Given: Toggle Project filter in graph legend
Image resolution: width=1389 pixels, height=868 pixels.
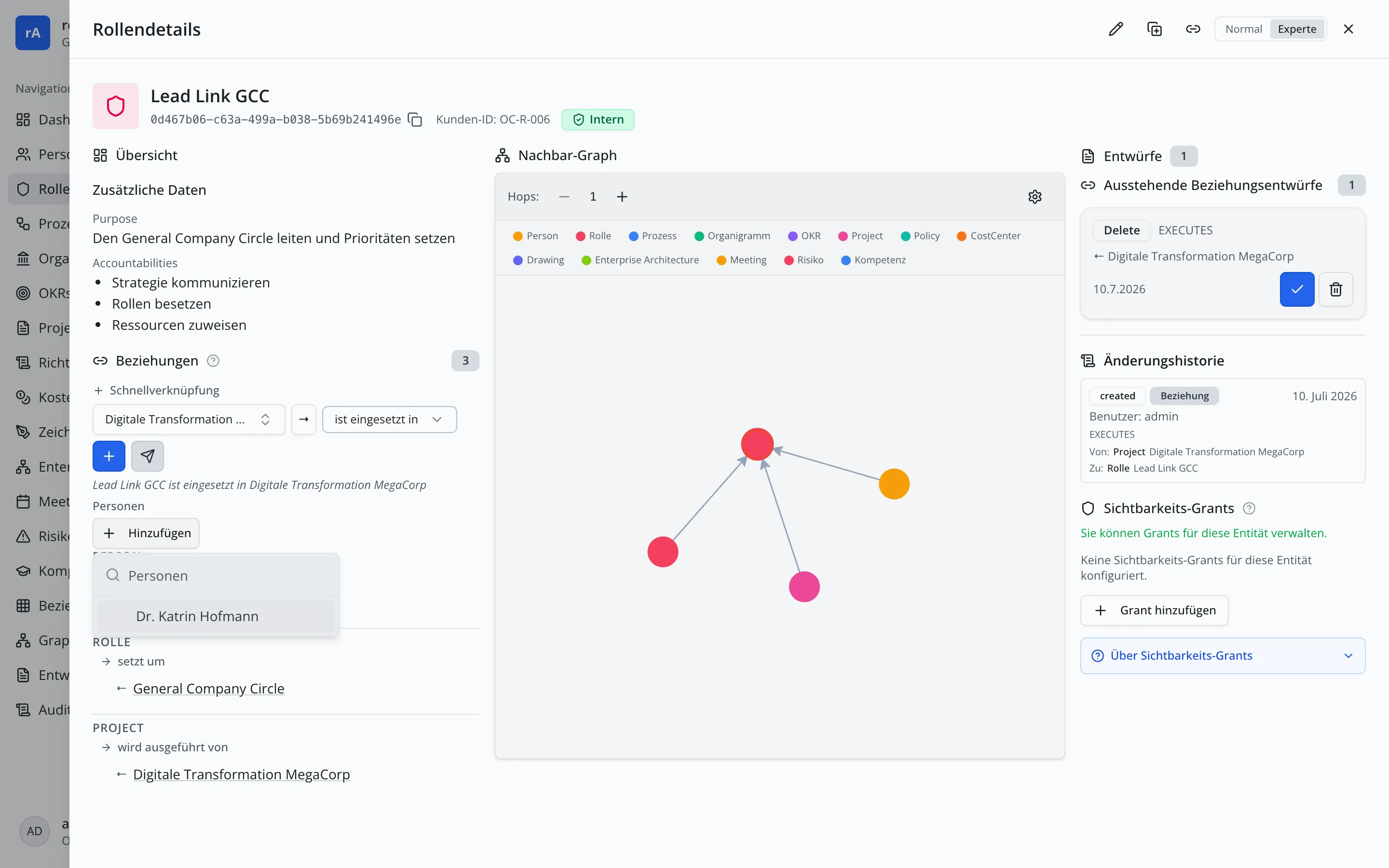Looking at the screenshot, I should (860, 236).
